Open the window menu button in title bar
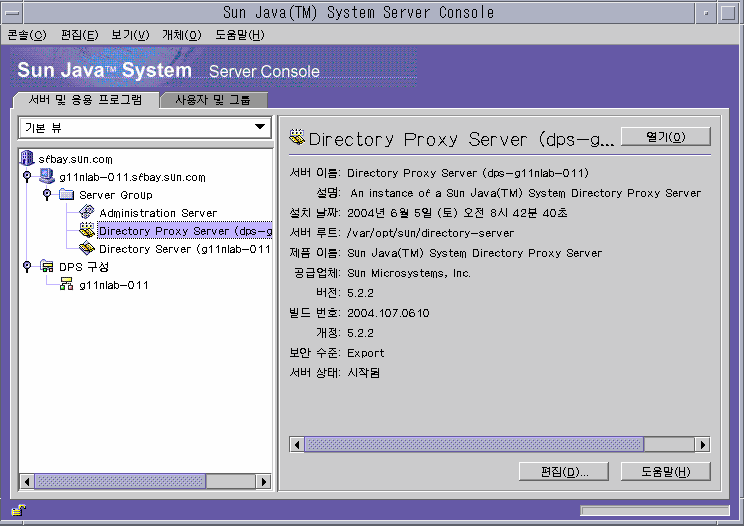The width and height of the screenshot is (744, 526). pos(11,13)
